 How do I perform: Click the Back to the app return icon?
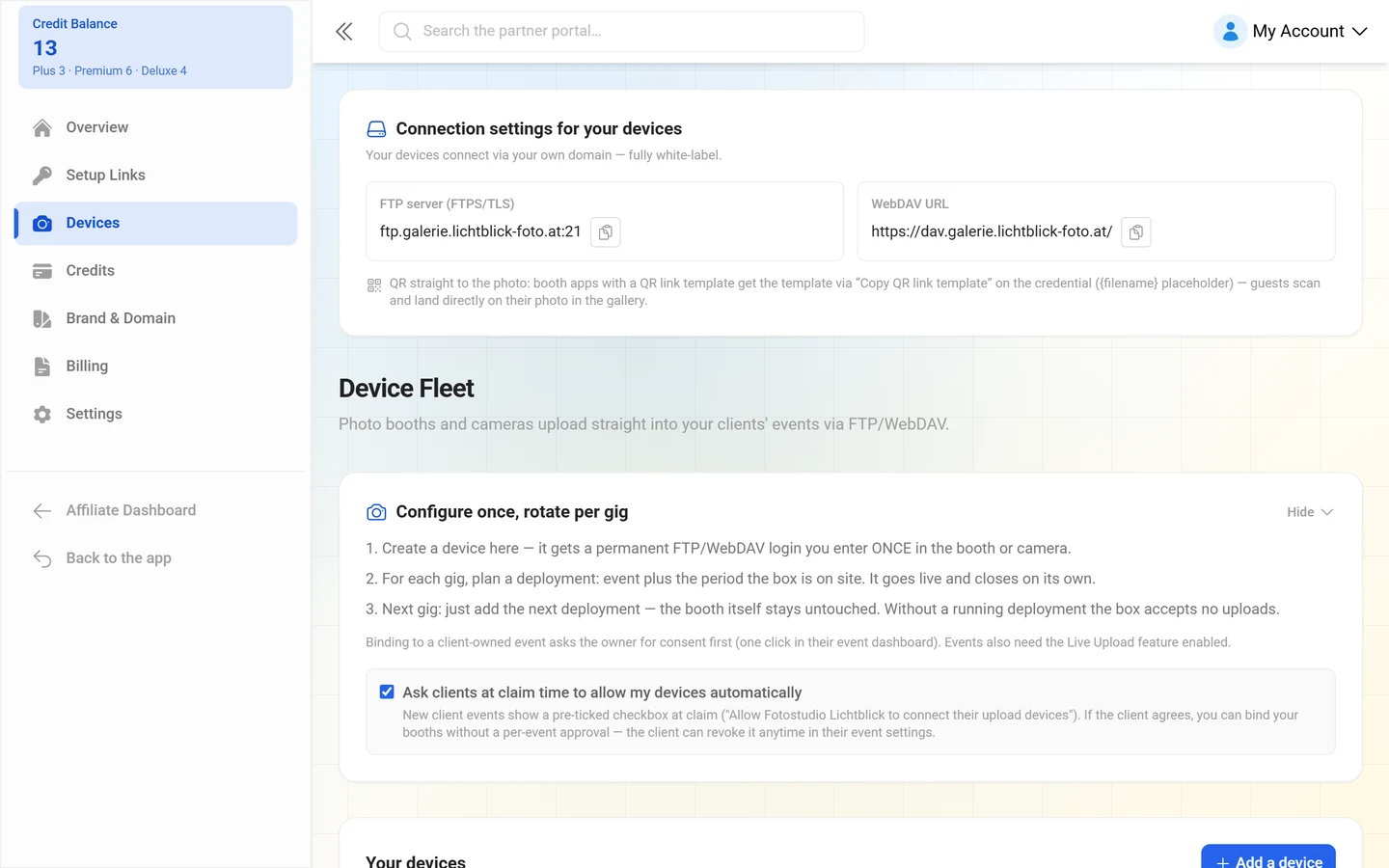(42, 558)
